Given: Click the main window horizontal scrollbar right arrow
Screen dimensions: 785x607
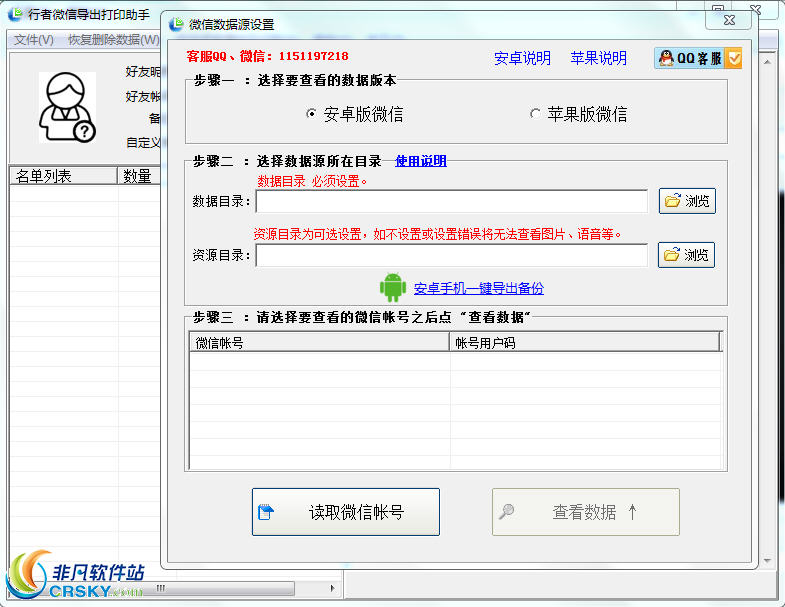Looking at the screenshot, I should 332,588.
